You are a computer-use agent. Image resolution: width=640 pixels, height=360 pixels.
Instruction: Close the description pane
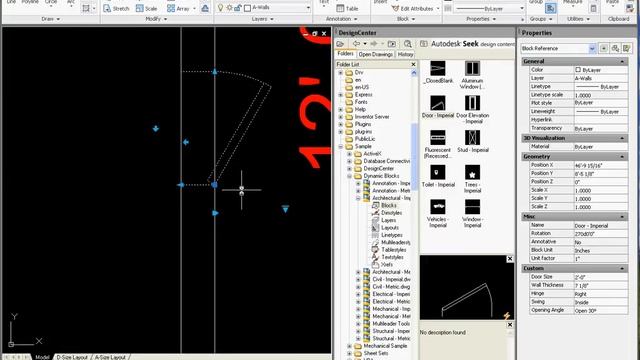[x=510, y=325]
